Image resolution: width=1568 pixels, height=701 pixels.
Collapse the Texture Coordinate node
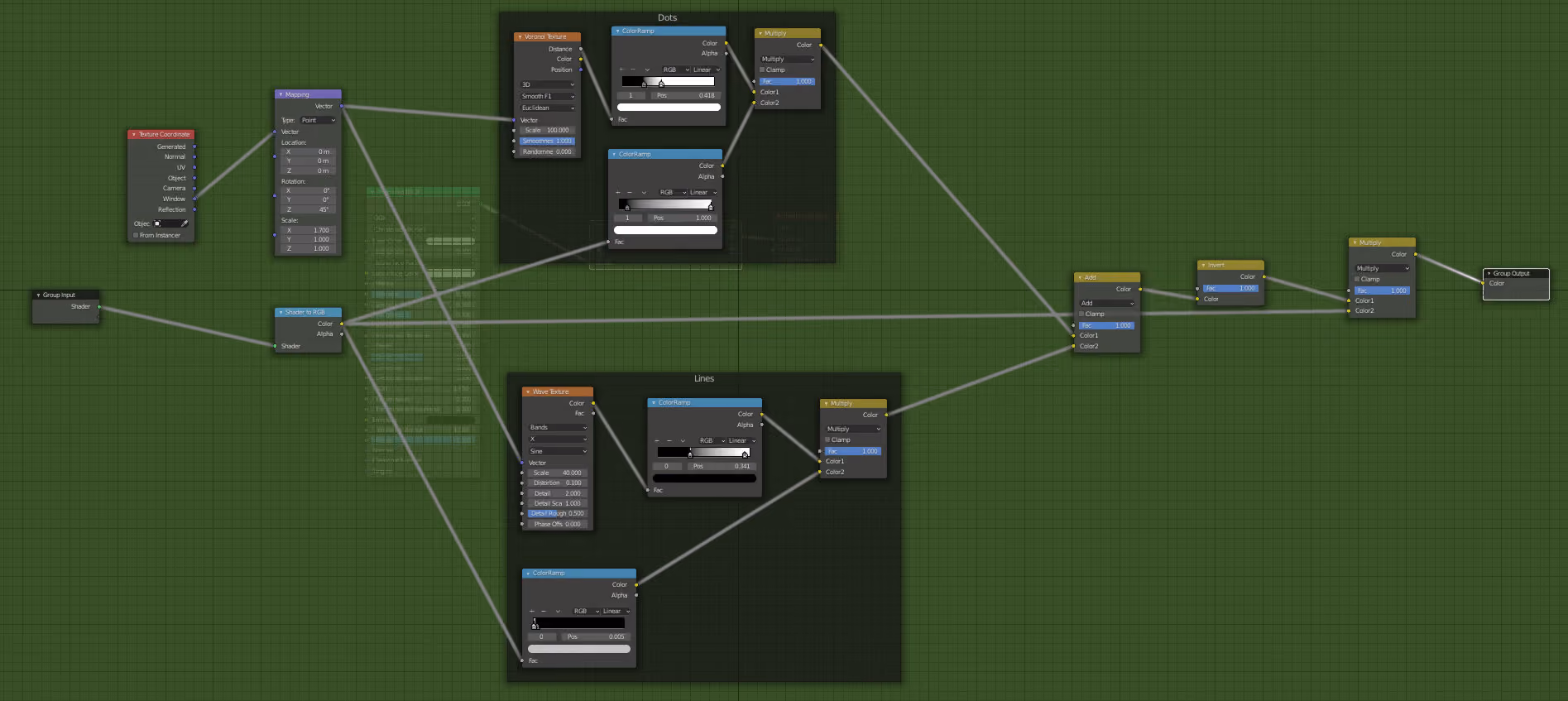click(x=134, y=134)
